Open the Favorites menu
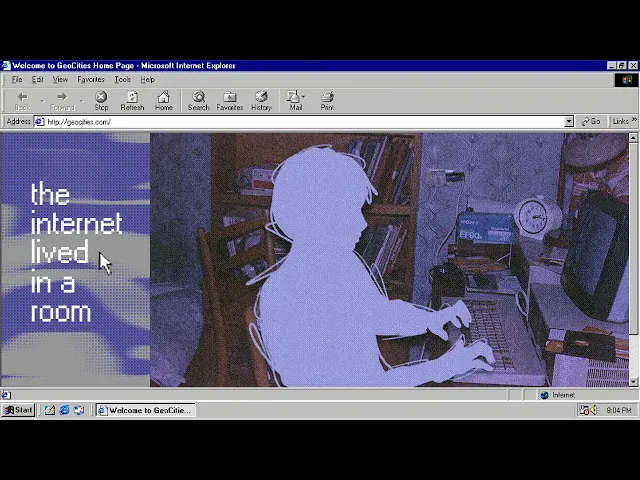This screenshot has height=480, width=640. (x=91, y=80)
